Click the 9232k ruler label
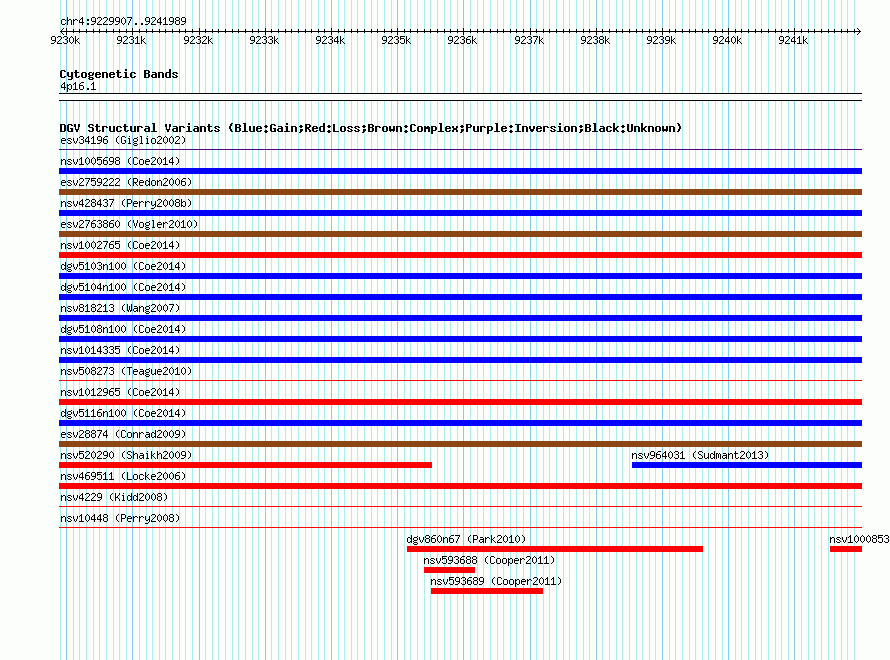 tap(198, 40)
